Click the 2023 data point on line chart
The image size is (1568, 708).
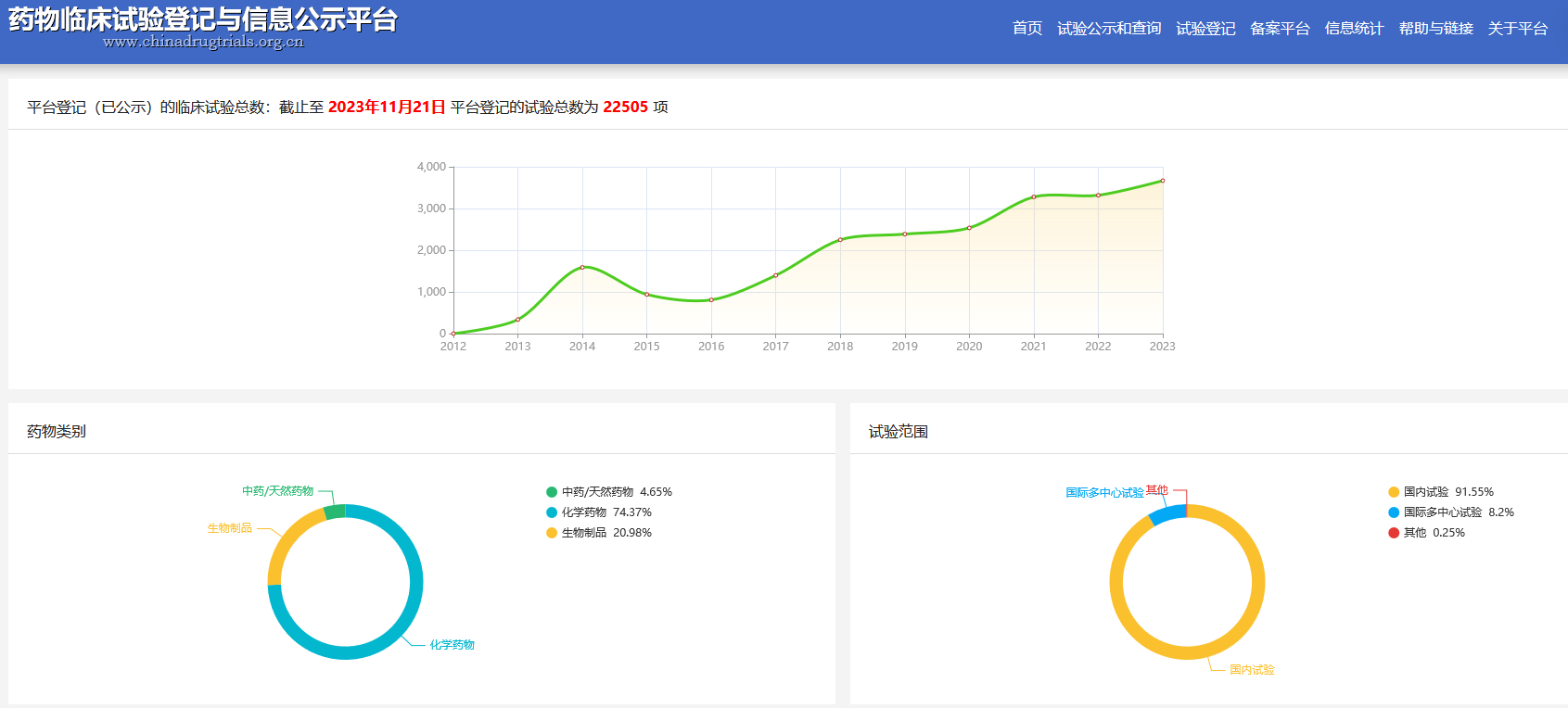coord(1162,181)
